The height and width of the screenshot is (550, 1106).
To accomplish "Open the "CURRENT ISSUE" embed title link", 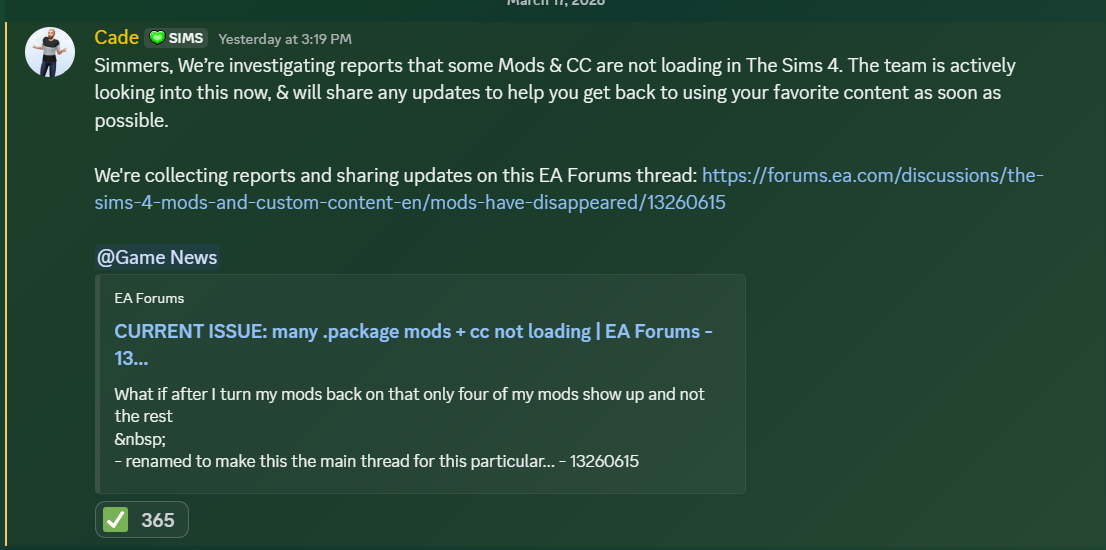I will point(413,332).
